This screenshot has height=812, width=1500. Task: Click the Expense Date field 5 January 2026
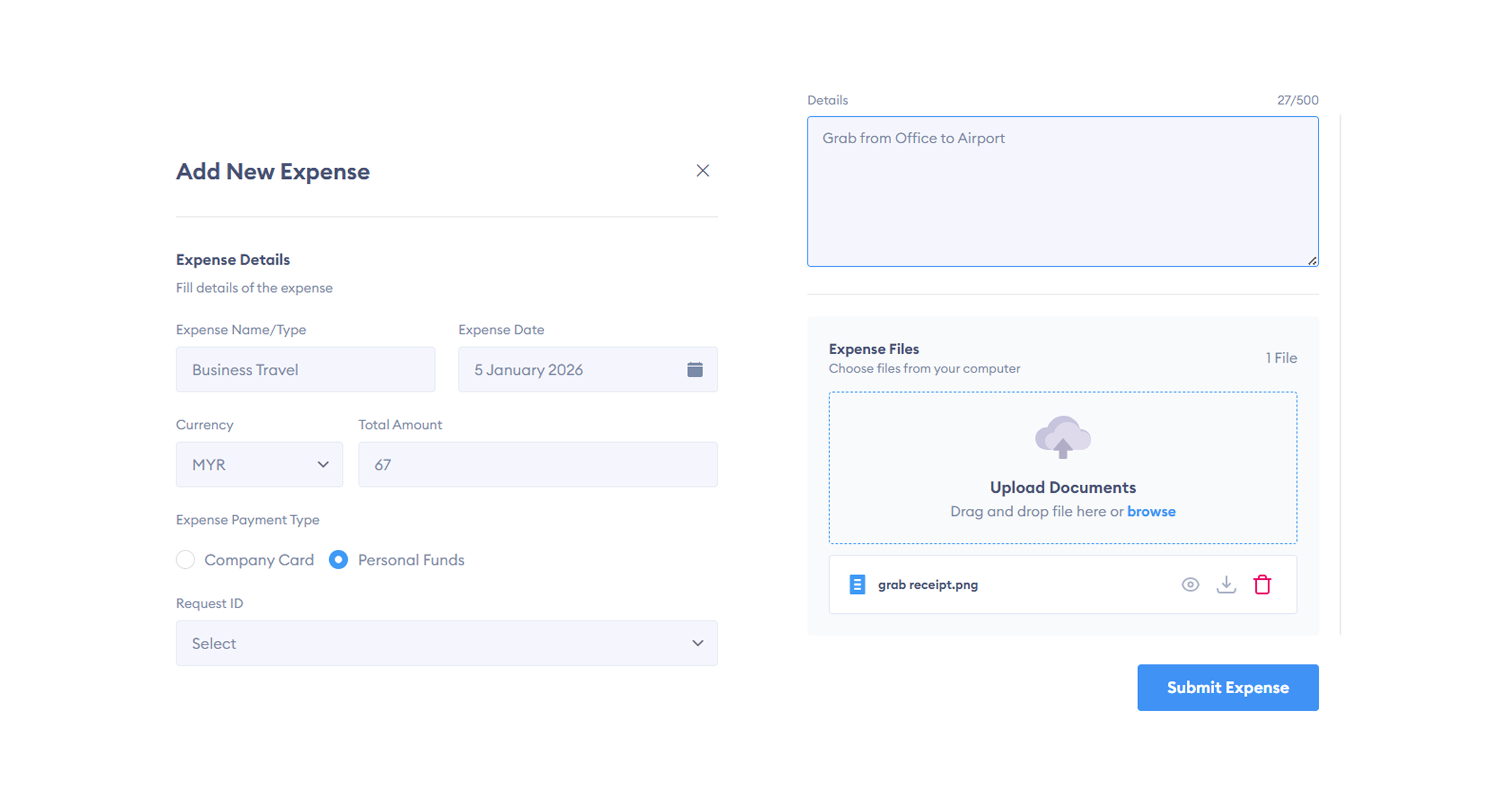(571, 370)
